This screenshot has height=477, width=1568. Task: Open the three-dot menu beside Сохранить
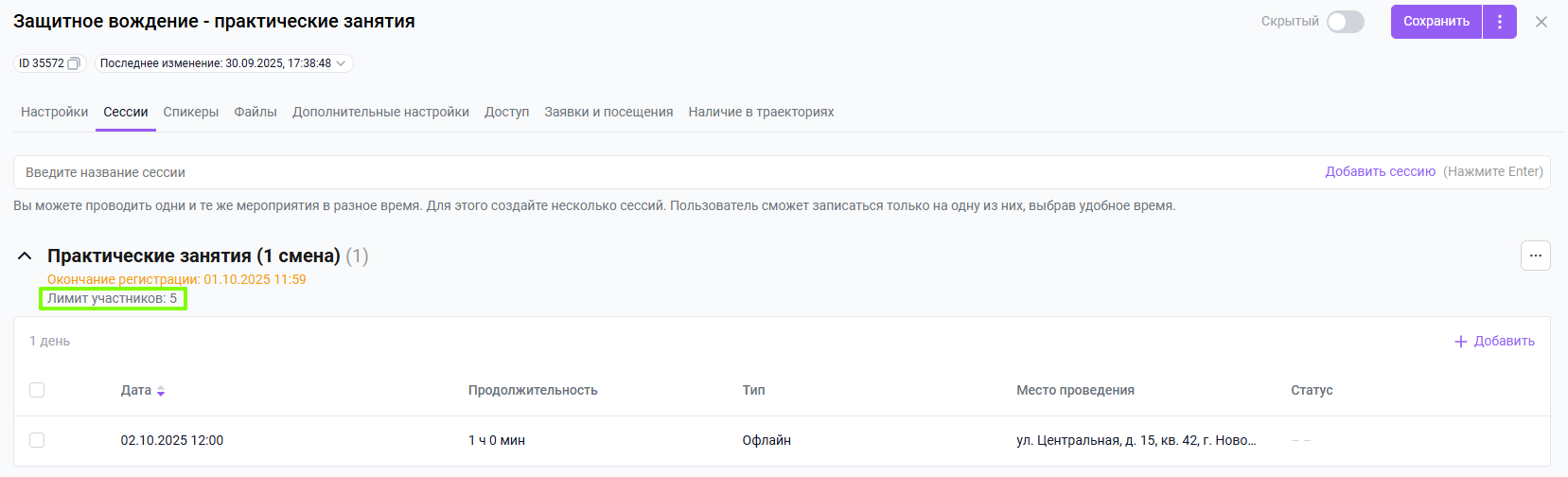tap(1500, 22)
